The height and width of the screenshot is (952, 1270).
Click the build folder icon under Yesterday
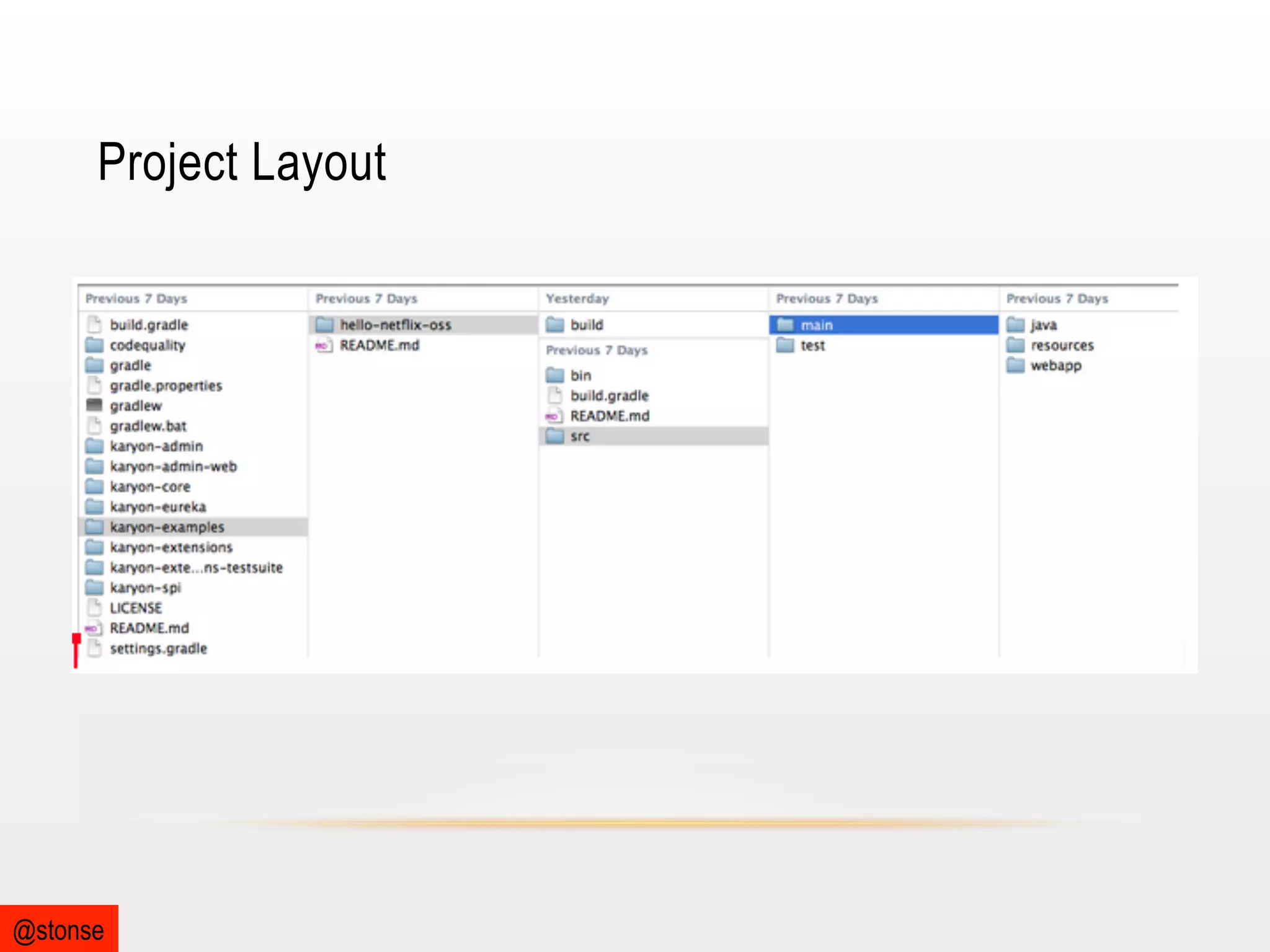click(x=555, y=324)
